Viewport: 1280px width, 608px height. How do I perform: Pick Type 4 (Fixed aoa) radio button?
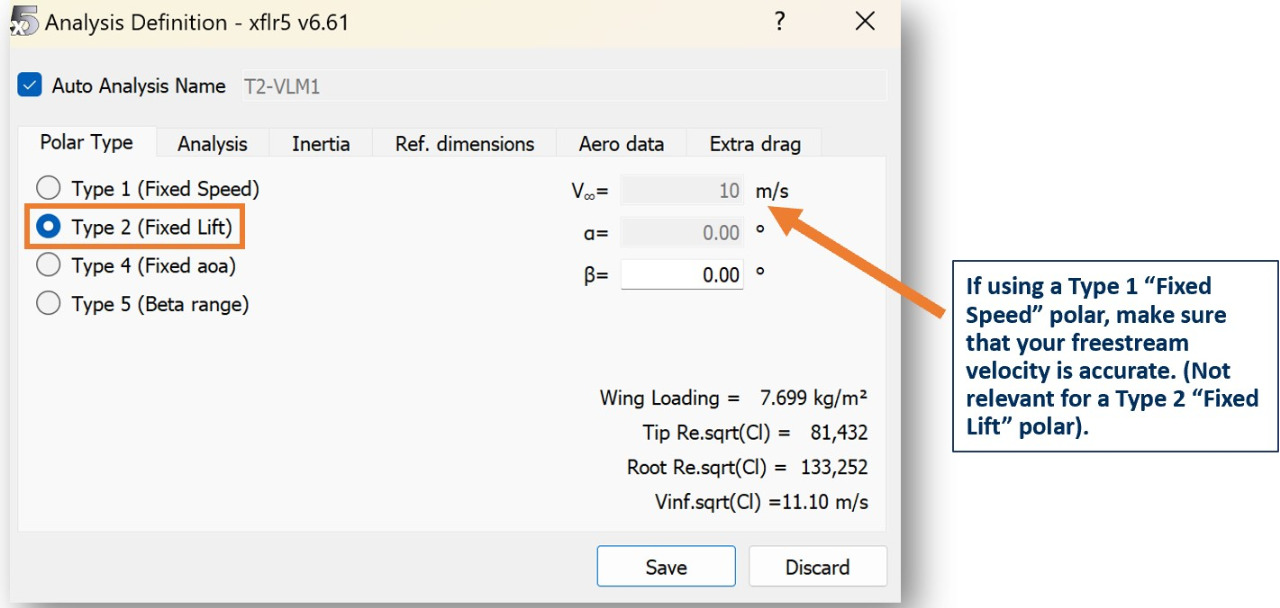[48, 266]
